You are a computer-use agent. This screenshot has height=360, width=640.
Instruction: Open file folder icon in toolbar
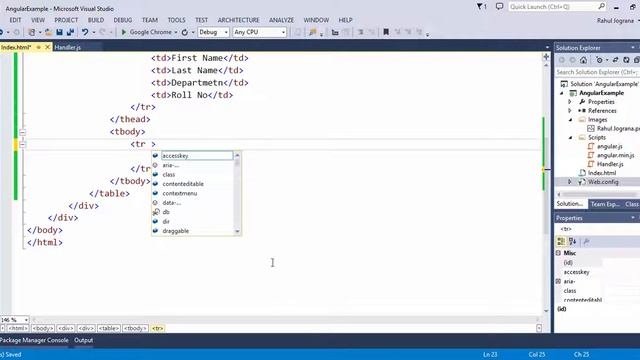pos(48,32)
